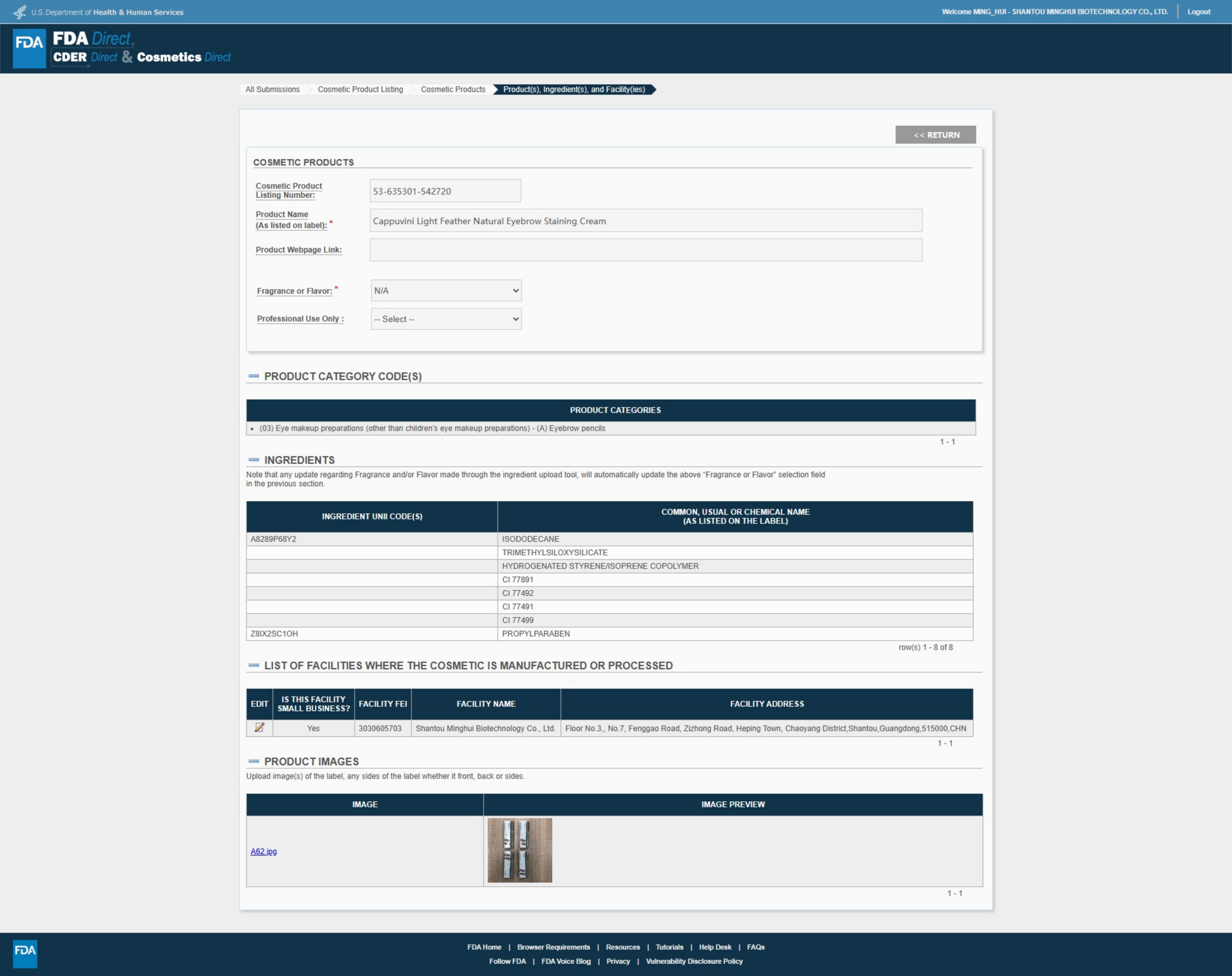1232x976 pixels.
Task: Click the Product Webpage Link field
Action: pos(646,250)
